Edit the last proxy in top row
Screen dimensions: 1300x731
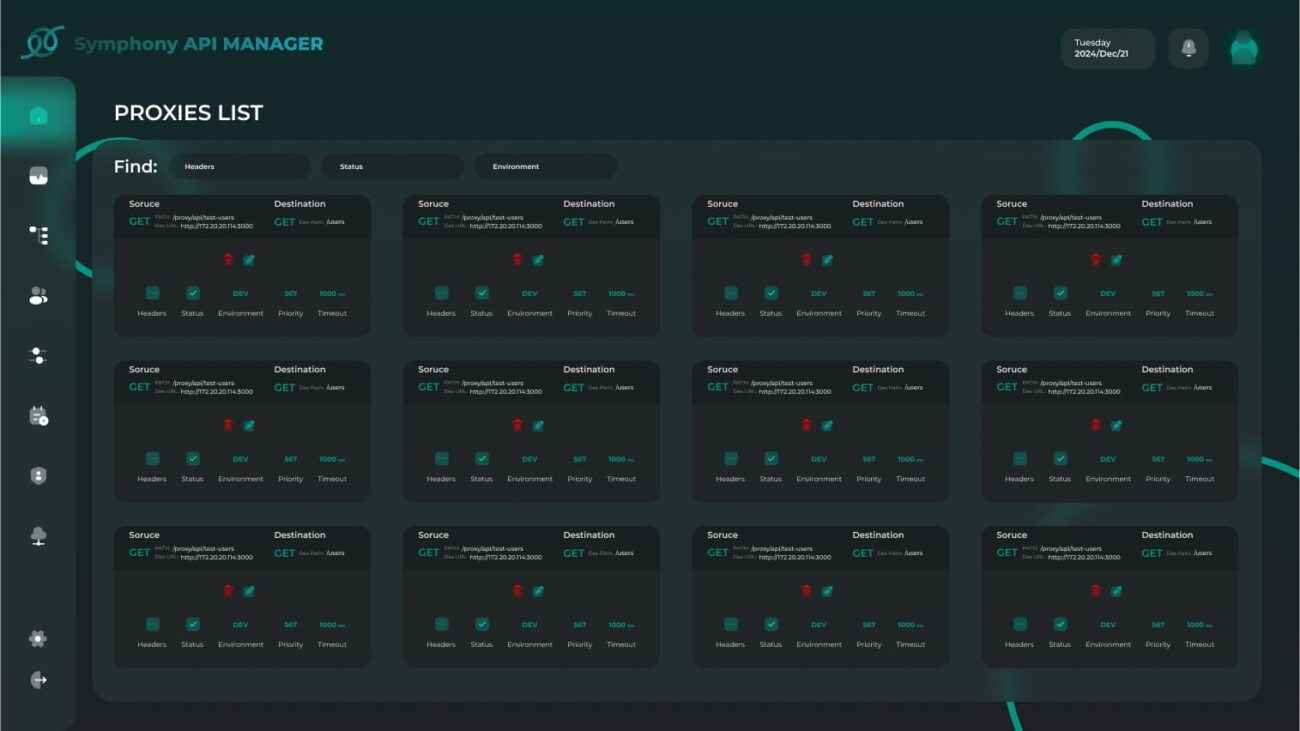click(1116, 259)
